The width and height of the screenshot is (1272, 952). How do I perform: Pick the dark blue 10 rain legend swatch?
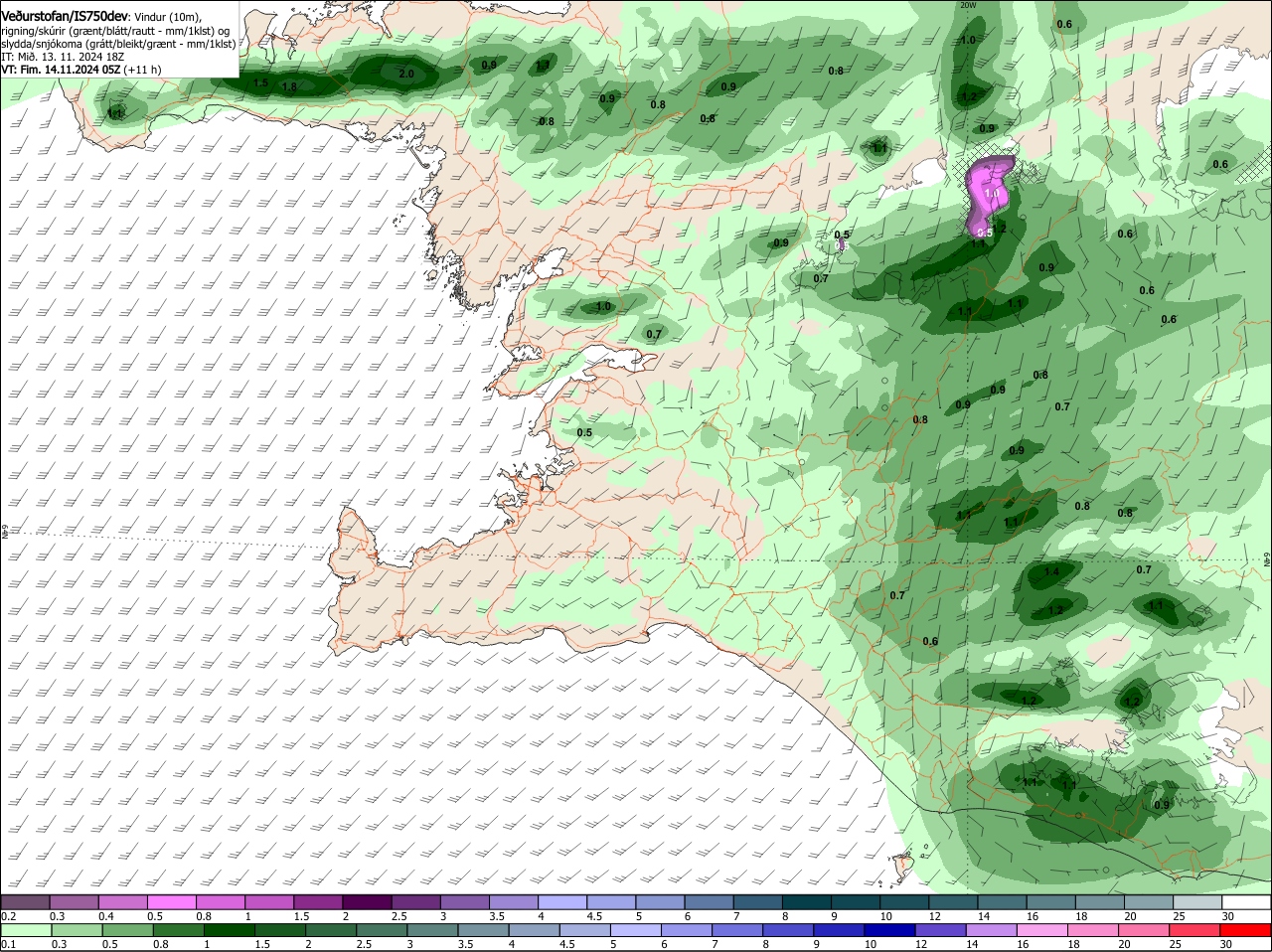[889, 929]
